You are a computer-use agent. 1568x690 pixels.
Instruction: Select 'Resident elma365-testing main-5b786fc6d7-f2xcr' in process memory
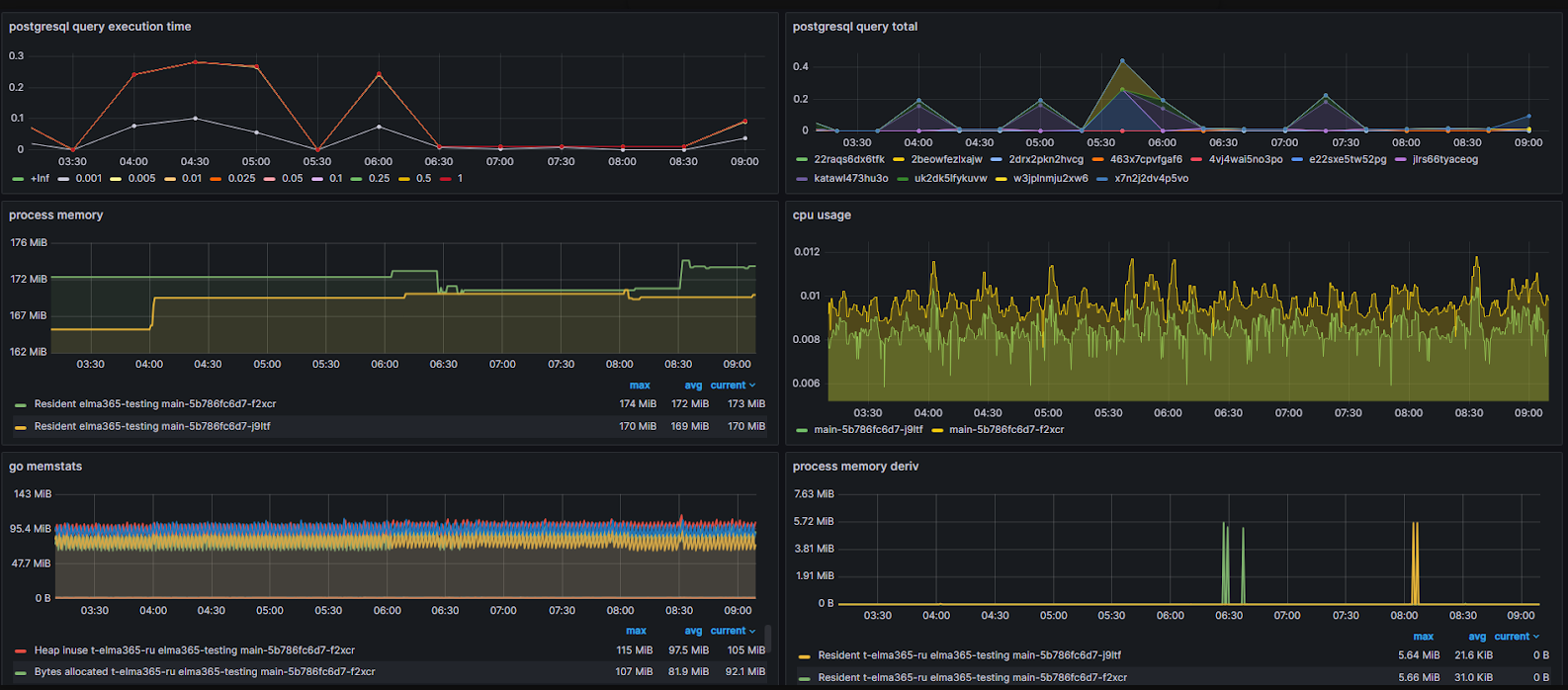pyautogui.click(x=155, y=403)
